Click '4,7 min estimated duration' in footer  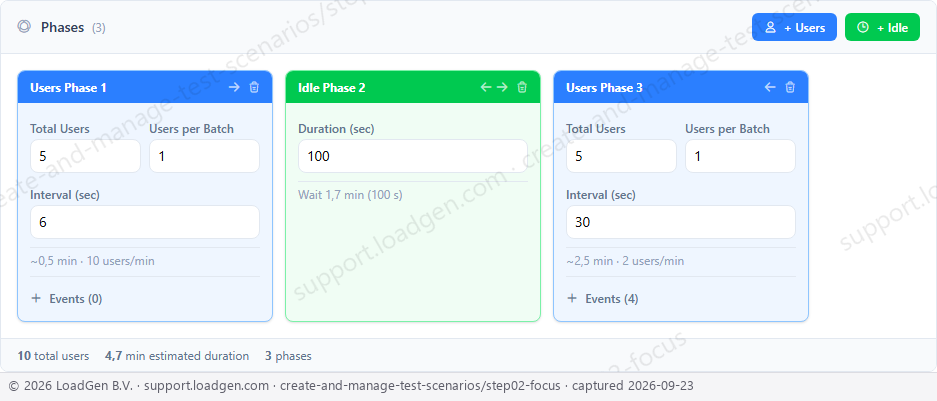tap(177, 356)
